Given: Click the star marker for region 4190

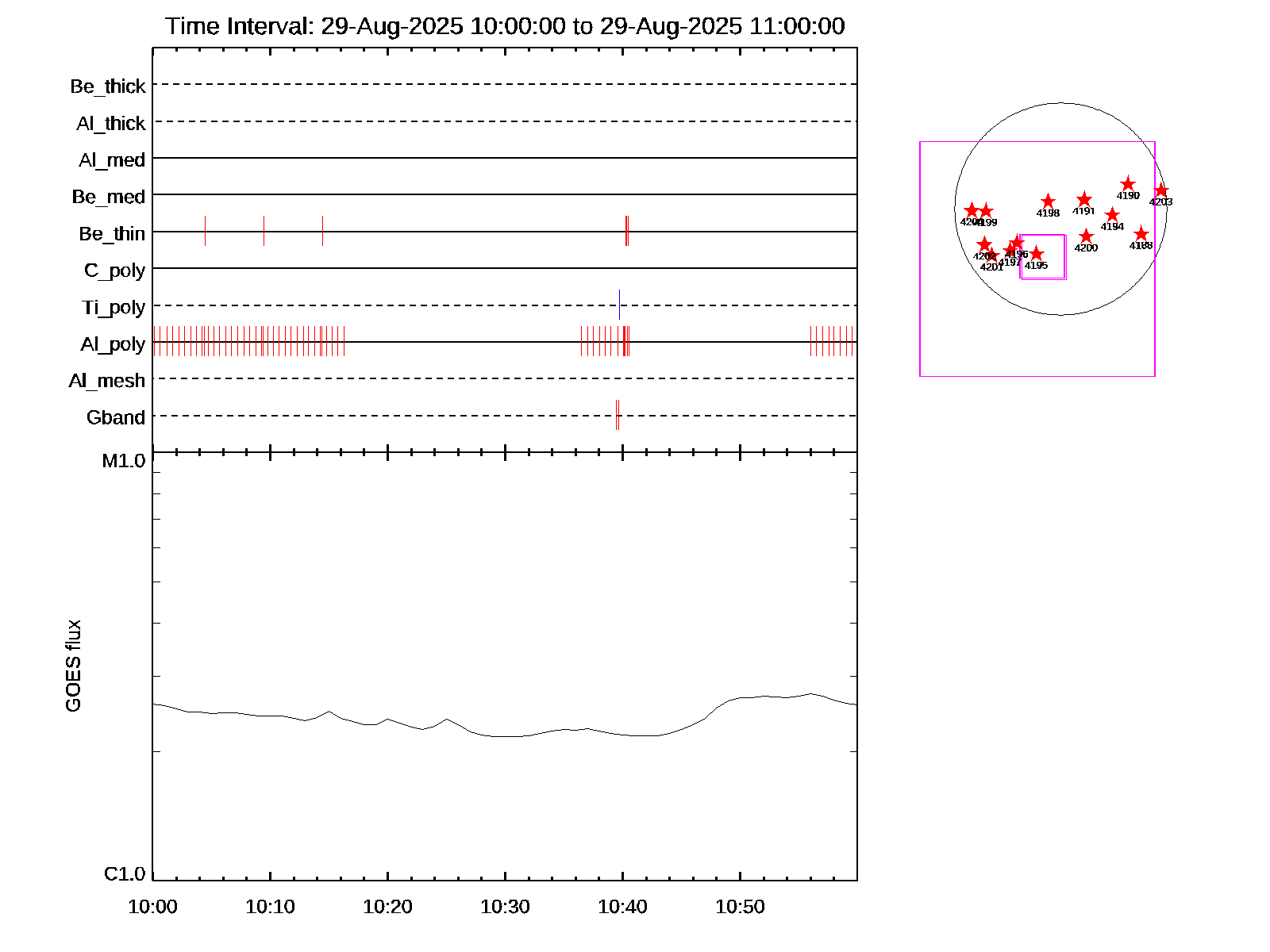Looking at the screenshot, I should (1128, 185).
